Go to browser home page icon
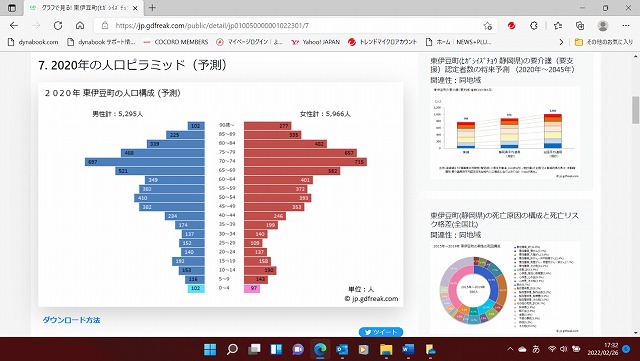 [x=80, y=25]
